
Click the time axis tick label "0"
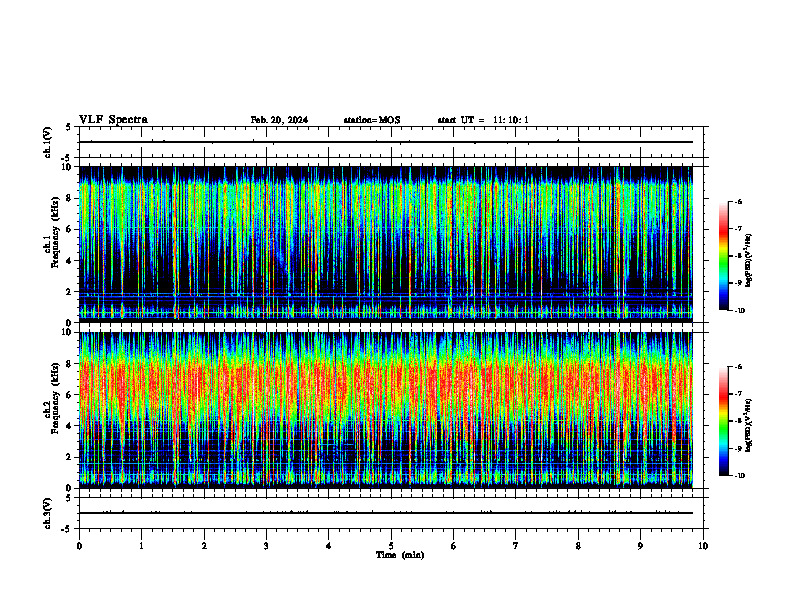click(79, 546)
